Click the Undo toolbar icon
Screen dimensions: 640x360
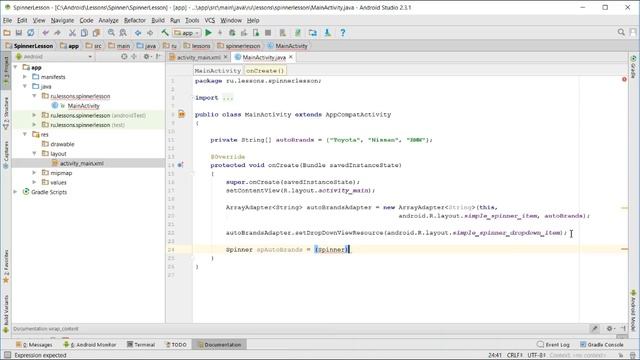click(45, 33)
